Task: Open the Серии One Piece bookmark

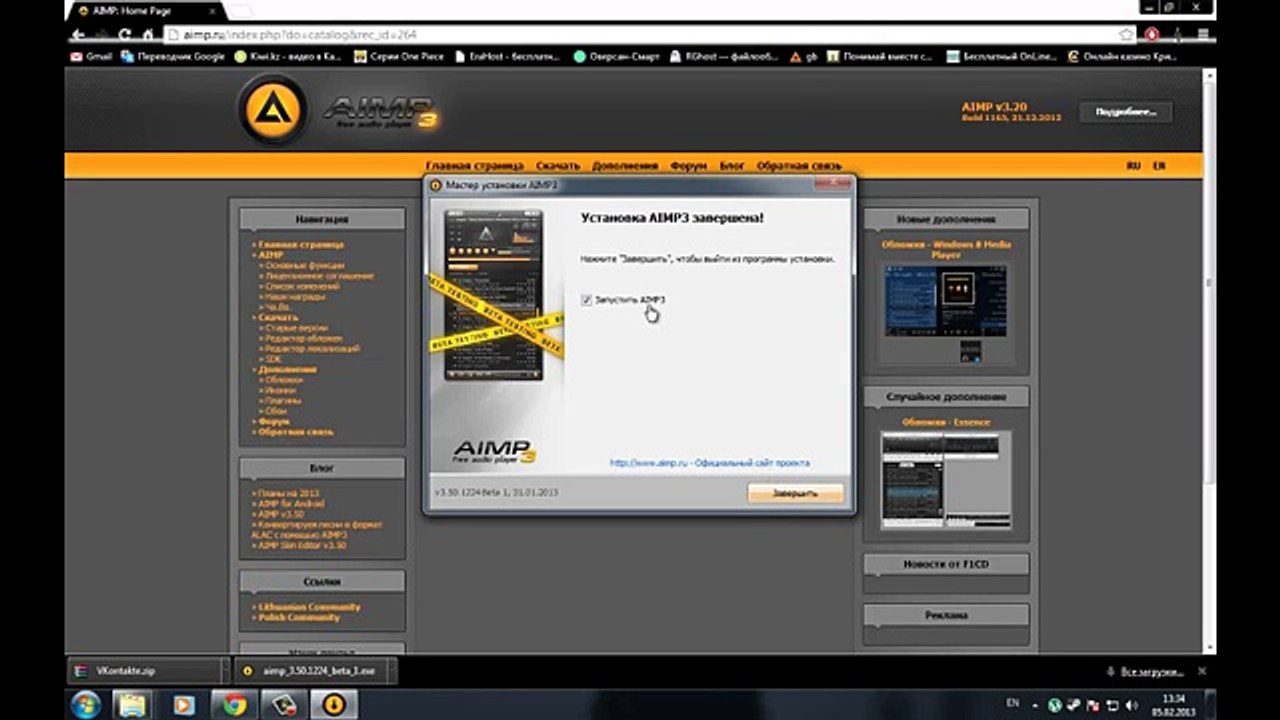Action: tap(399, 57)
